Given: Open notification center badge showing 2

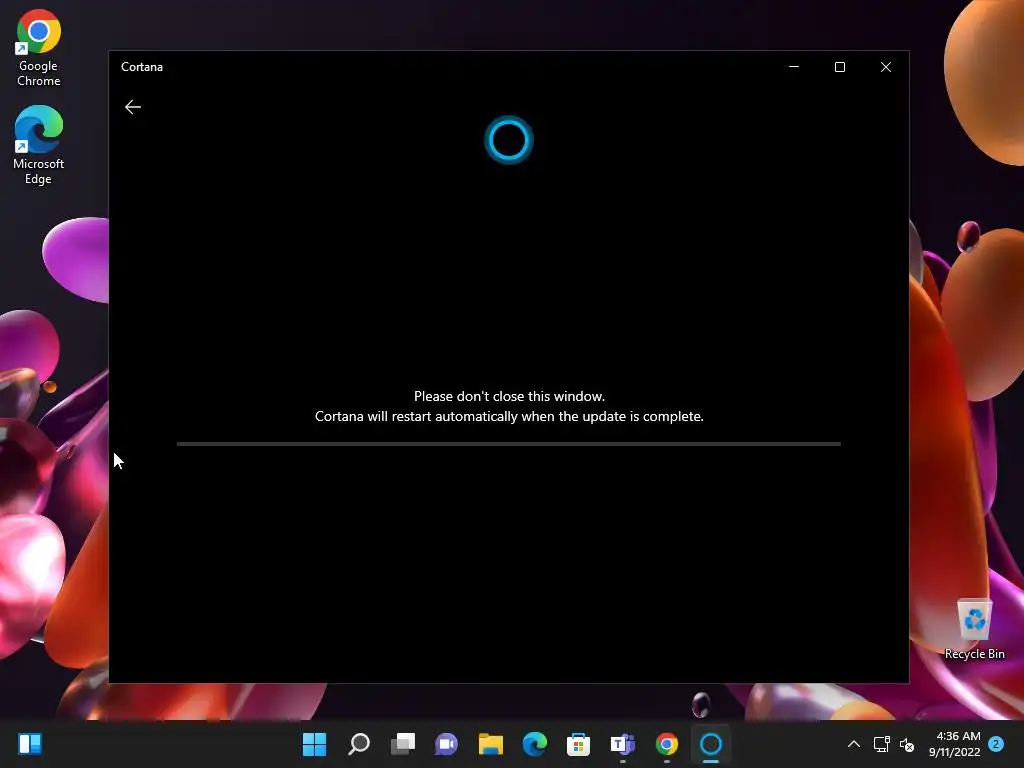Looking at the screenshot, I should coord(996,744).
